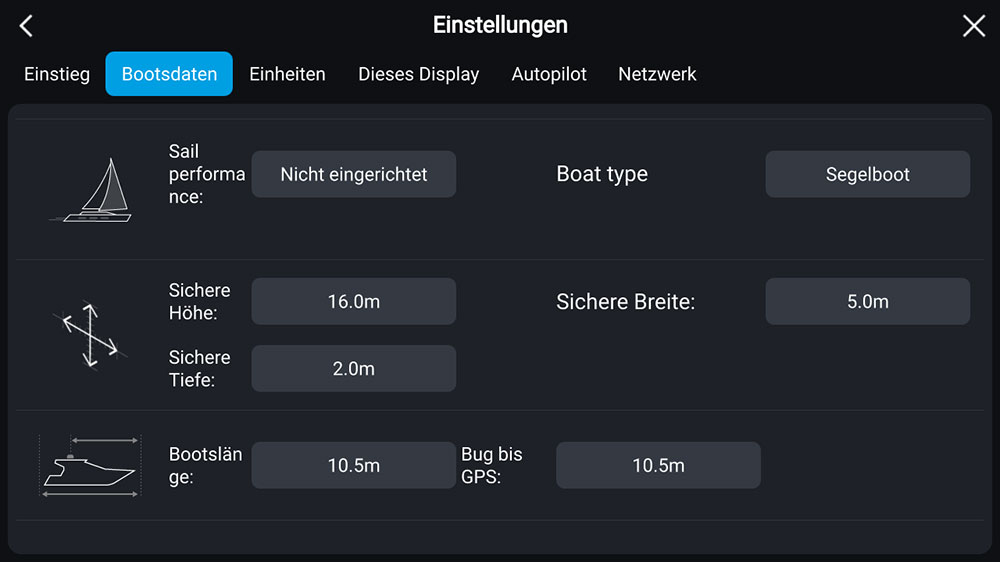
Task: Open the Einstieg tab
Action: pos(57,74)
